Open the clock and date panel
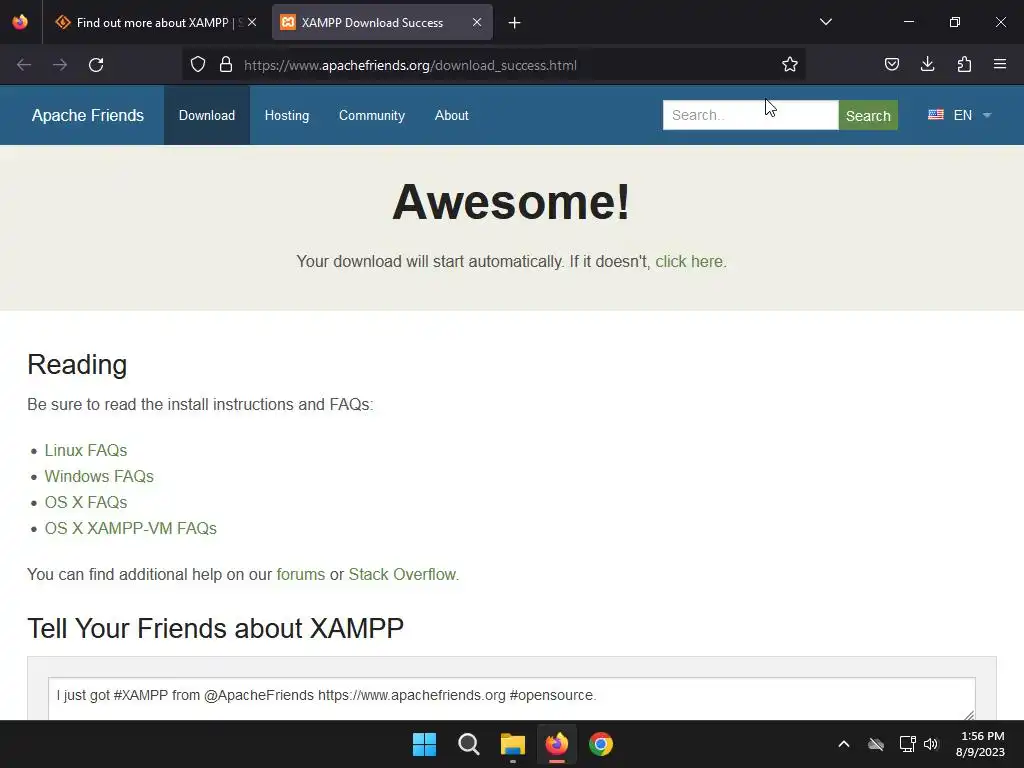 pyautogui.click(x=980, y=744)
